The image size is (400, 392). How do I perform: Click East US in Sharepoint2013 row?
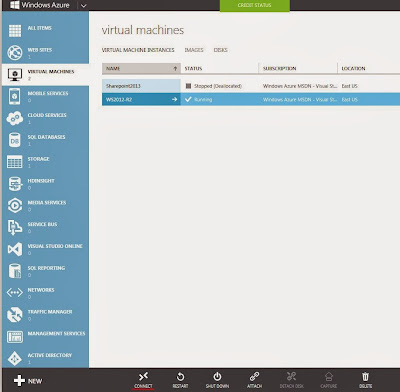350,86
